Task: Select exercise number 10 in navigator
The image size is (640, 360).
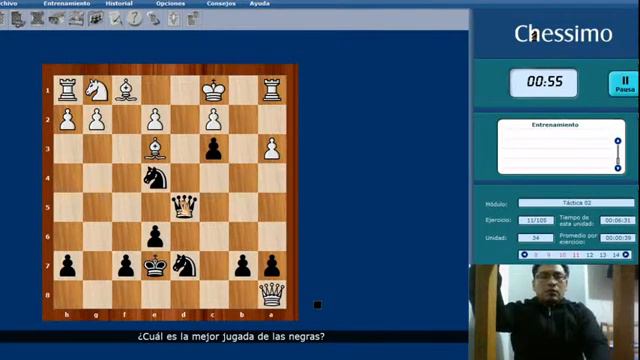Action: tap(562, 255)
